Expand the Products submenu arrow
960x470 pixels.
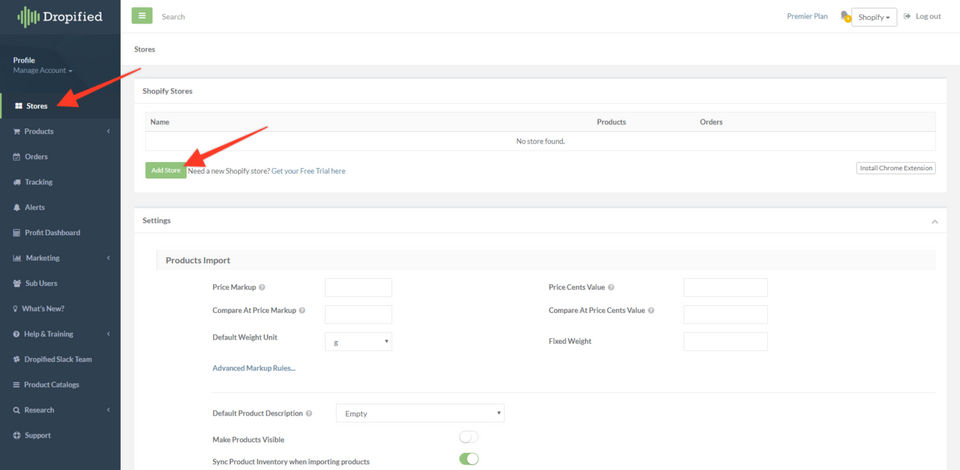(108, 132)
